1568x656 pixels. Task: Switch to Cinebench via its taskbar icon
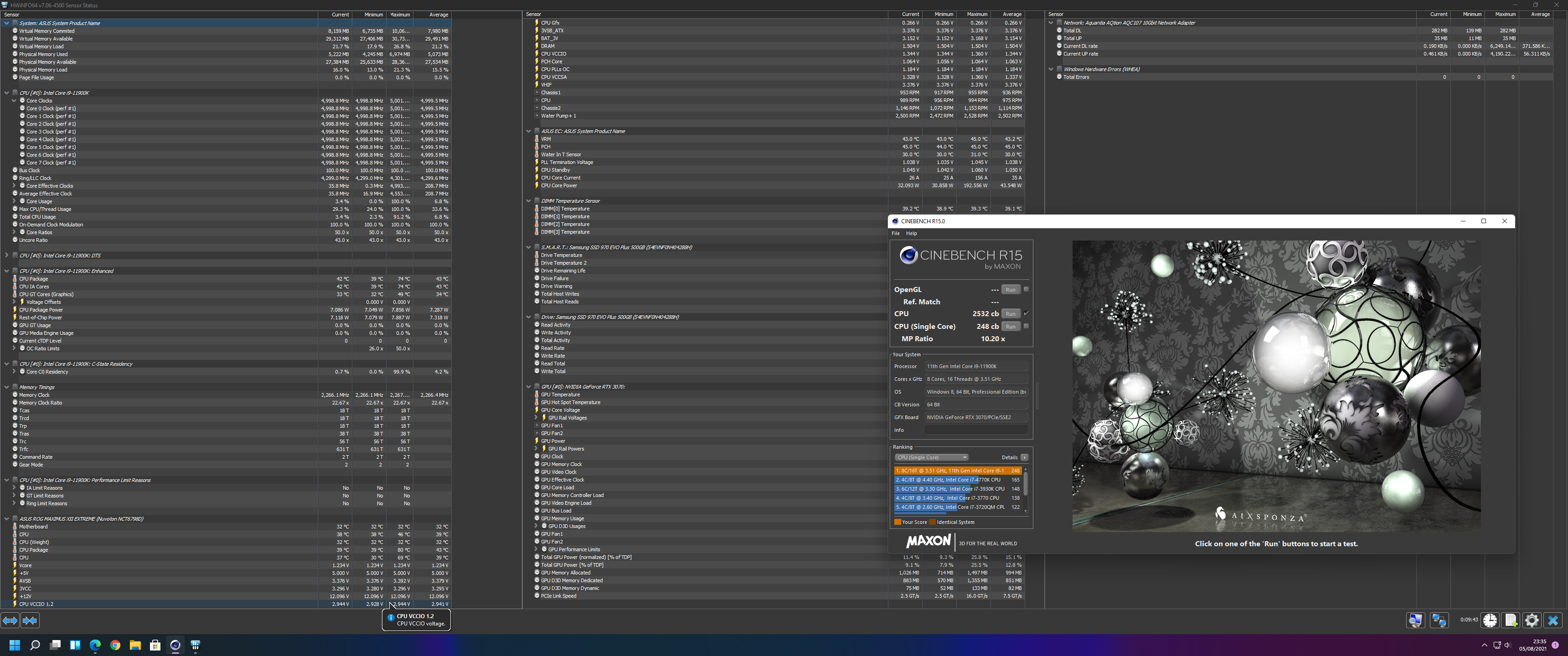175,645
